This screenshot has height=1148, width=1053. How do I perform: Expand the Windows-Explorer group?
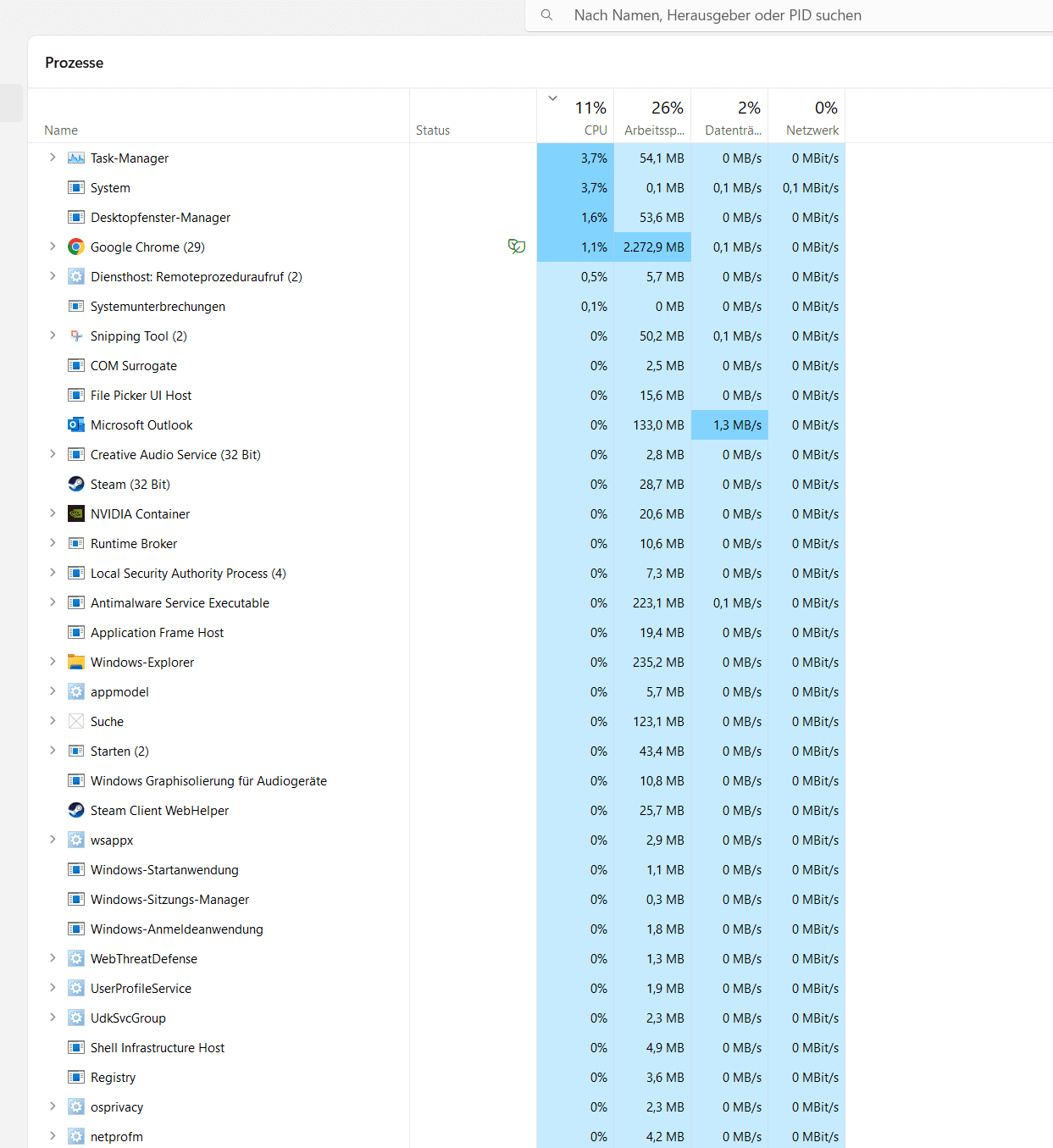tap(53, 662)
